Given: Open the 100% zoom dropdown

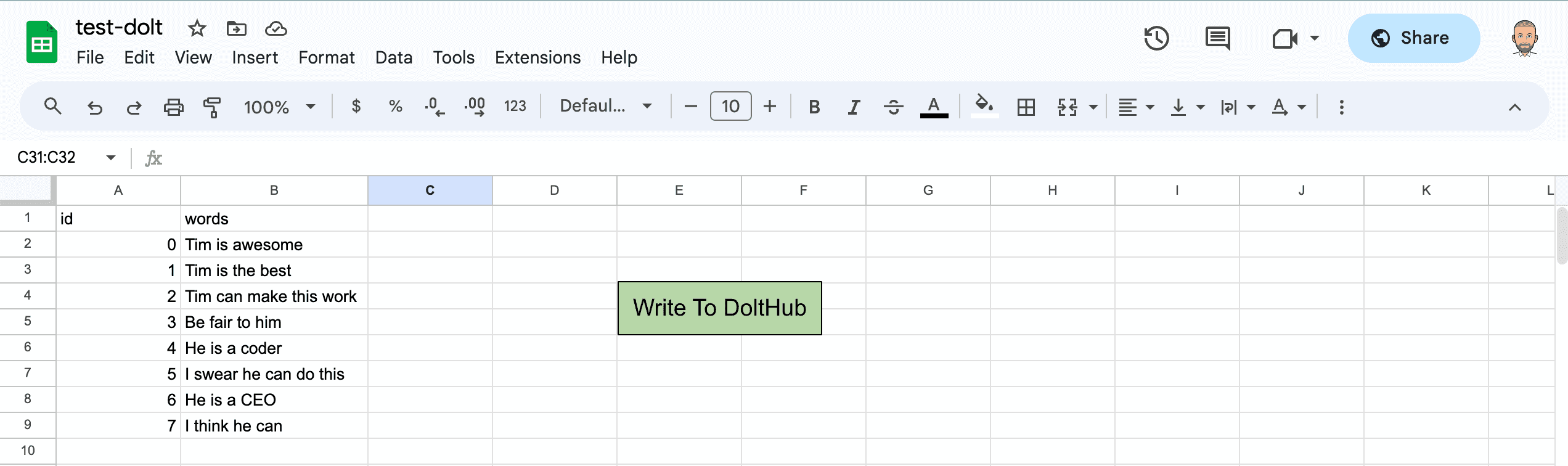Looking at the screenshot, I should tap(279, 107).
